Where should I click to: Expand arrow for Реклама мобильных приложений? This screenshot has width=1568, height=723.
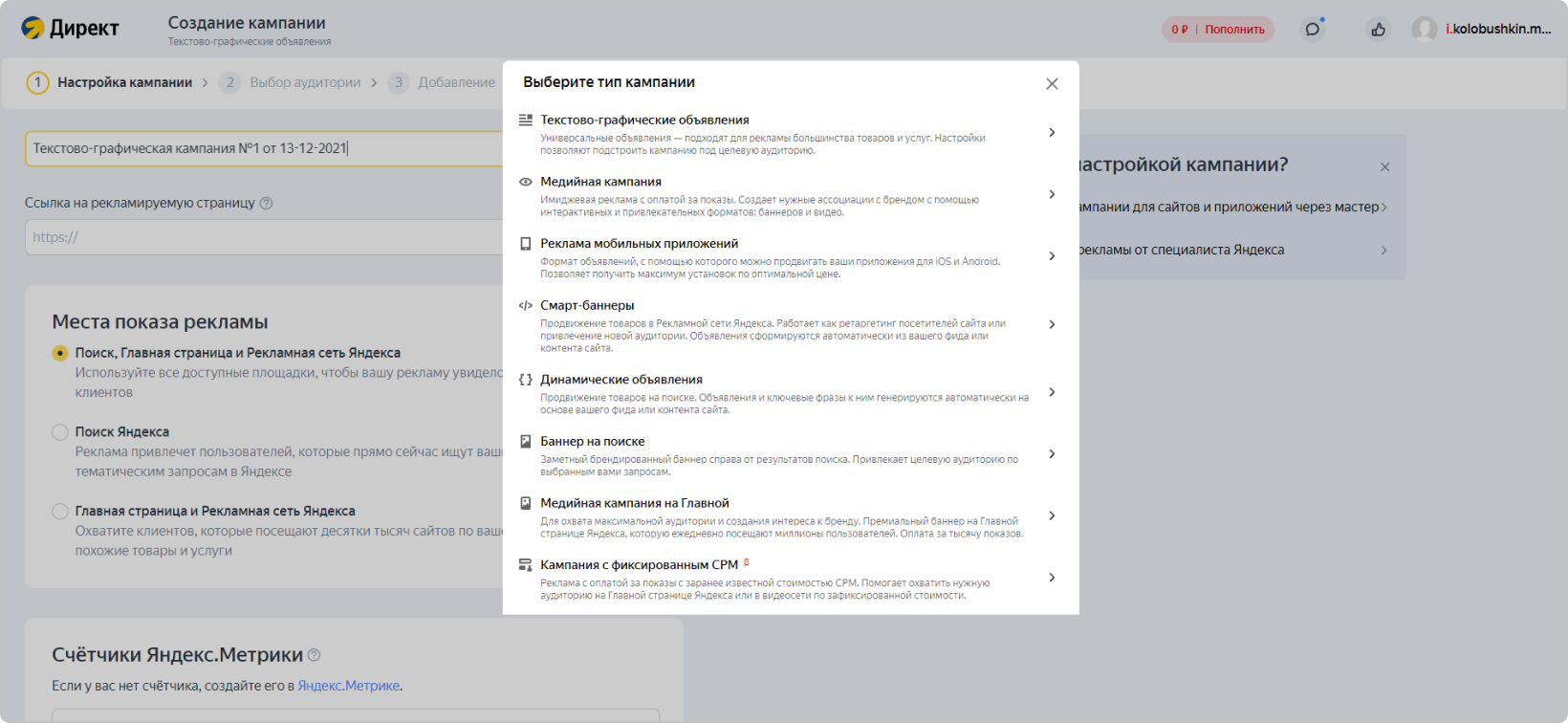click(x=1052, y=256)
